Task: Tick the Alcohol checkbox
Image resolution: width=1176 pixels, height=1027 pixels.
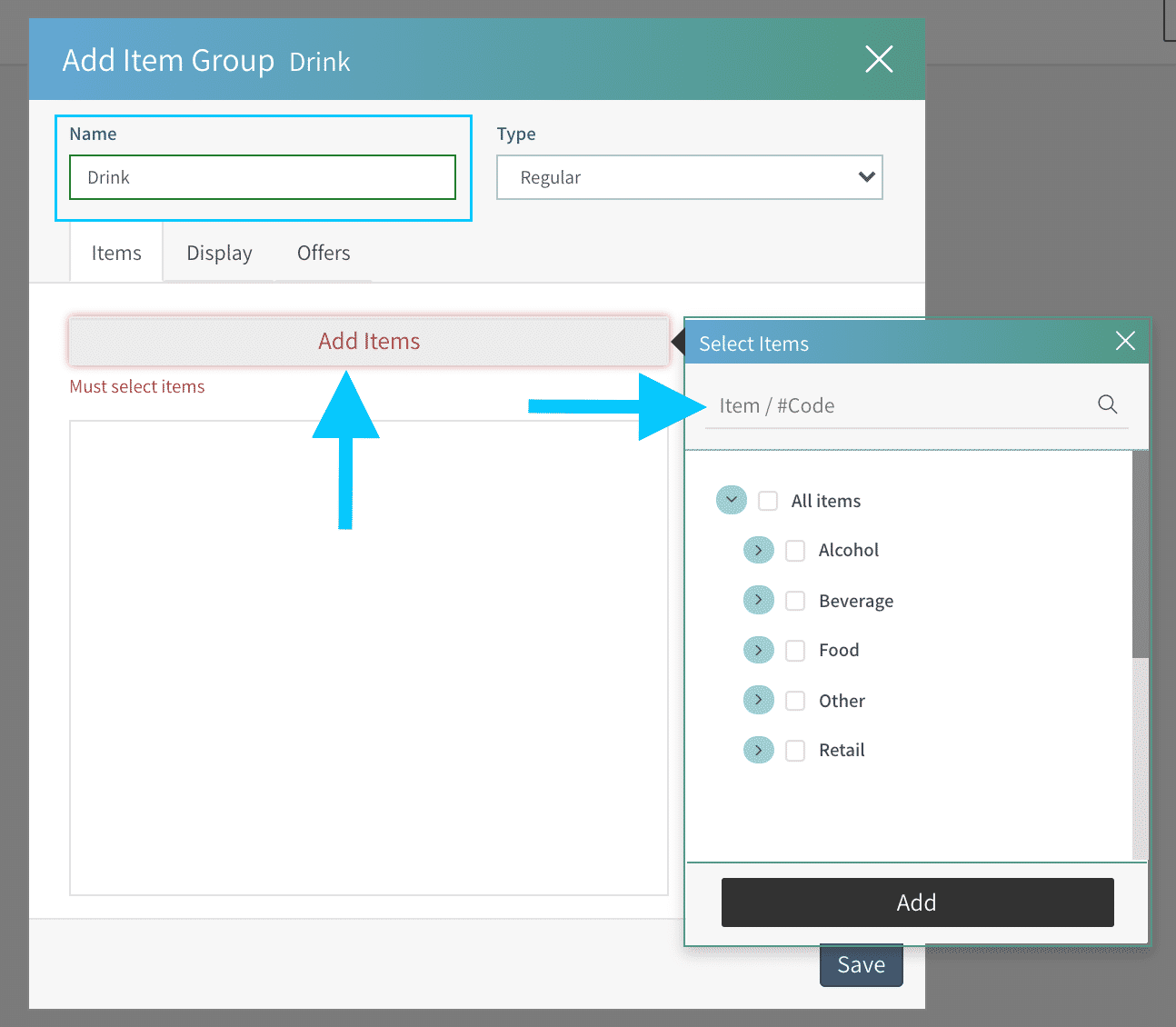Action: point(795,551)
